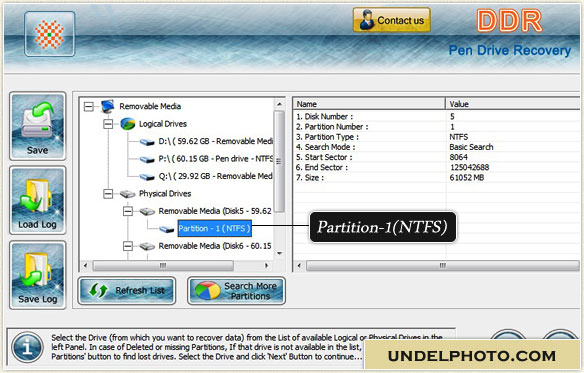Click tree panel vertical scrollbar thumb
584x373 pixels.
279,161
